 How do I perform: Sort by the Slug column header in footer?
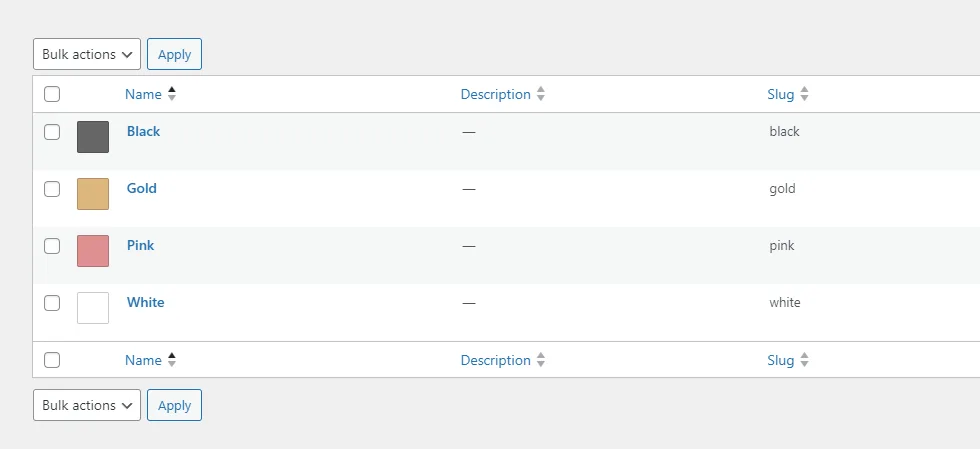pyautogui.click(x=781, y=360)
